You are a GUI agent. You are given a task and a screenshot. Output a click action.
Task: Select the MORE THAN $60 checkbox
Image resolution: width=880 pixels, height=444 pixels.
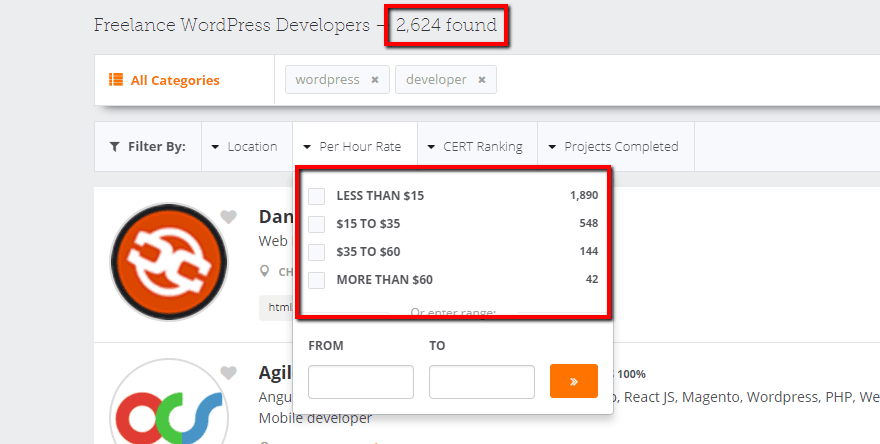pos(316,280)
